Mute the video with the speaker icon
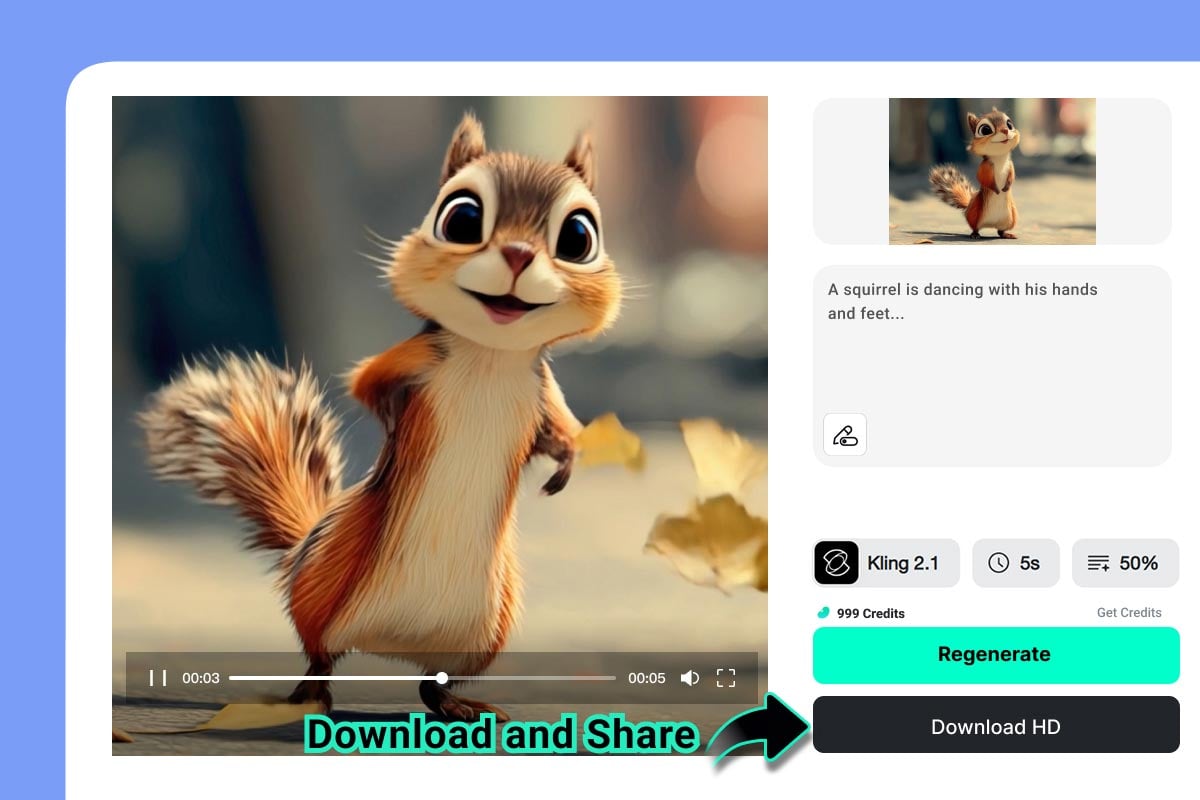Image resolution: width=1200 pixels, height=800 pixels. pos(690,678)
